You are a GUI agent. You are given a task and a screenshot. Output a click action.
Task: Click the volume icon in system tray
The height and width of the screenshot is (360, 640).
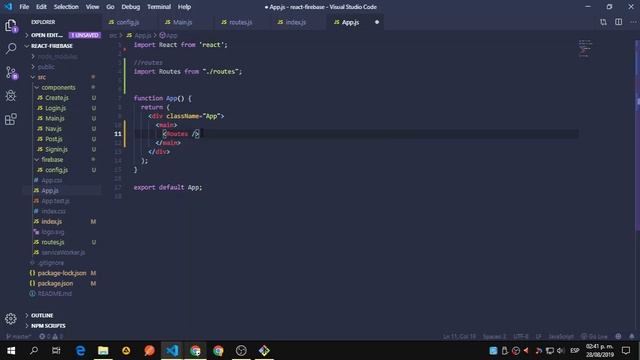coord(561,351)
